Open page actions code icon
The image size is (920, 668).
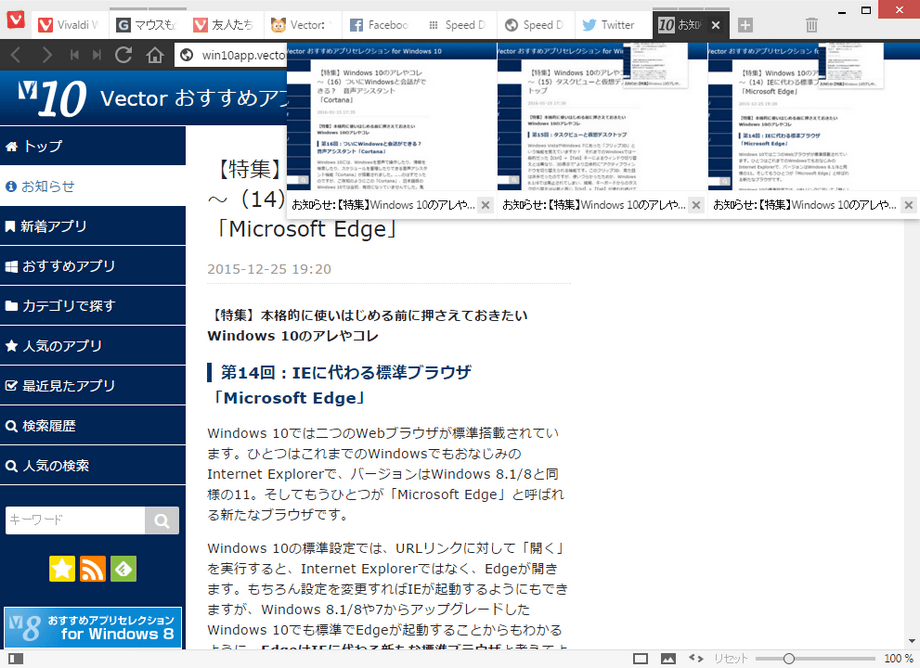coord(696,659)
